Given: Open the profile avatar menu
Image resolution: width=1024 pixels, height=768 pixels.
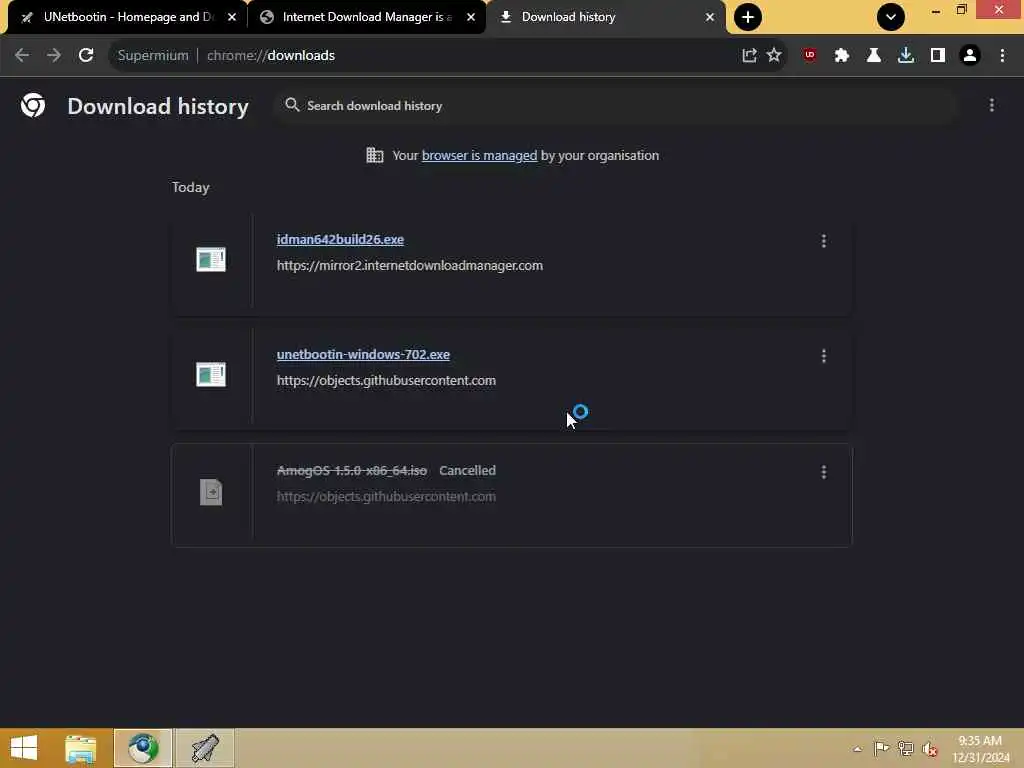Looking at the screenshot, I should pos(970,56).
